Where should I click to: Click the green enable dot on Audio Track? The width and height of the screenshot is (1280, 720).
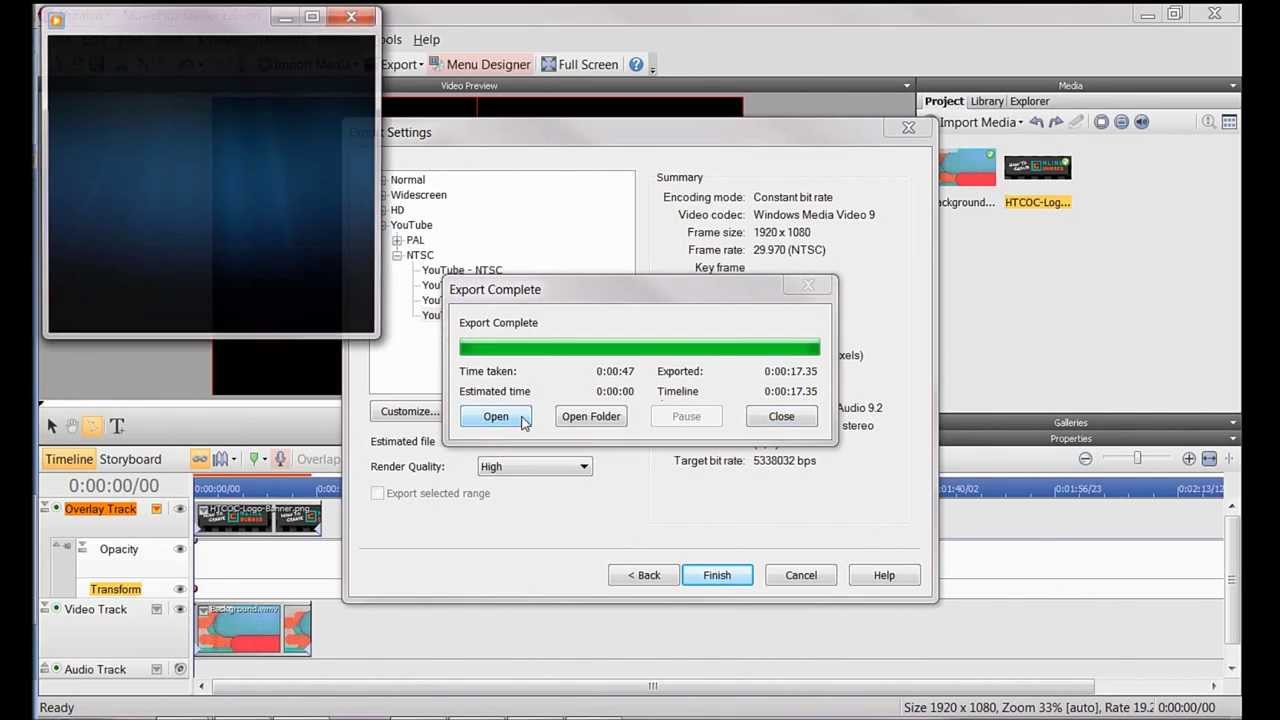56,669
